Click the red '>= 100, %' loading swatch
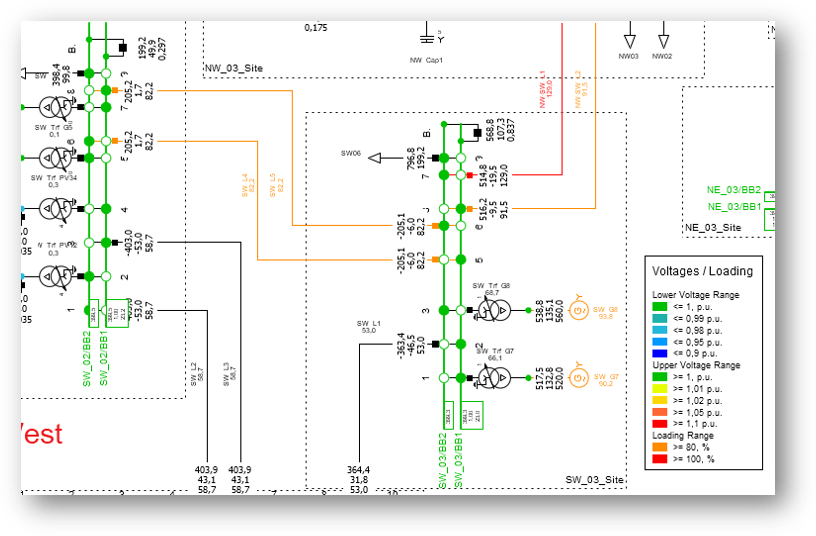Screen dimensions: 816x536 [x=659, y=459]
